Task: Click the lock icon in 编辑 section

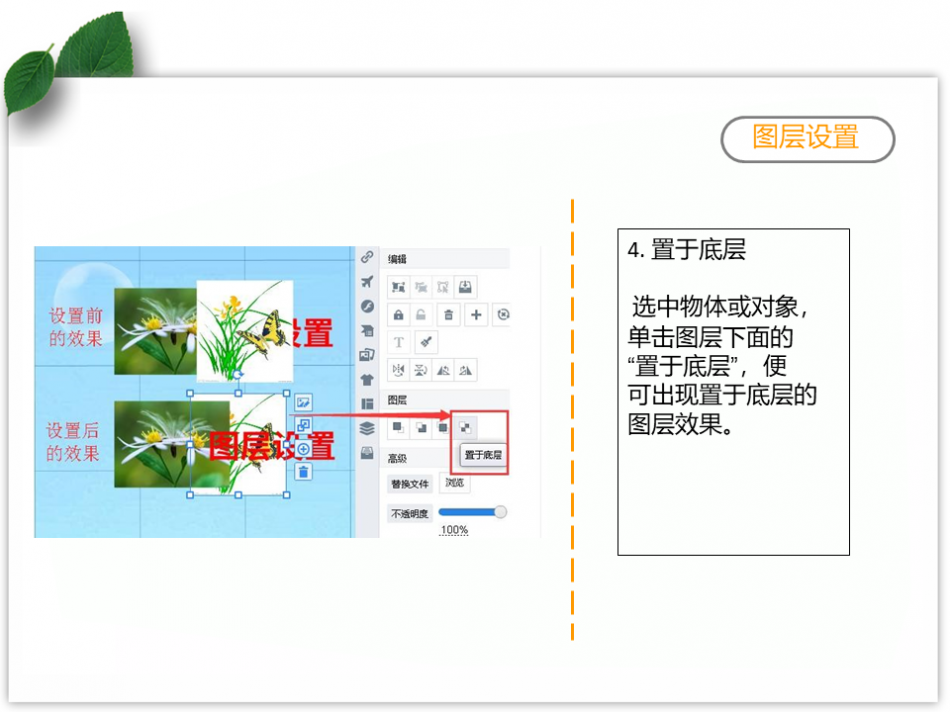Action: click(x=398, y=315)
